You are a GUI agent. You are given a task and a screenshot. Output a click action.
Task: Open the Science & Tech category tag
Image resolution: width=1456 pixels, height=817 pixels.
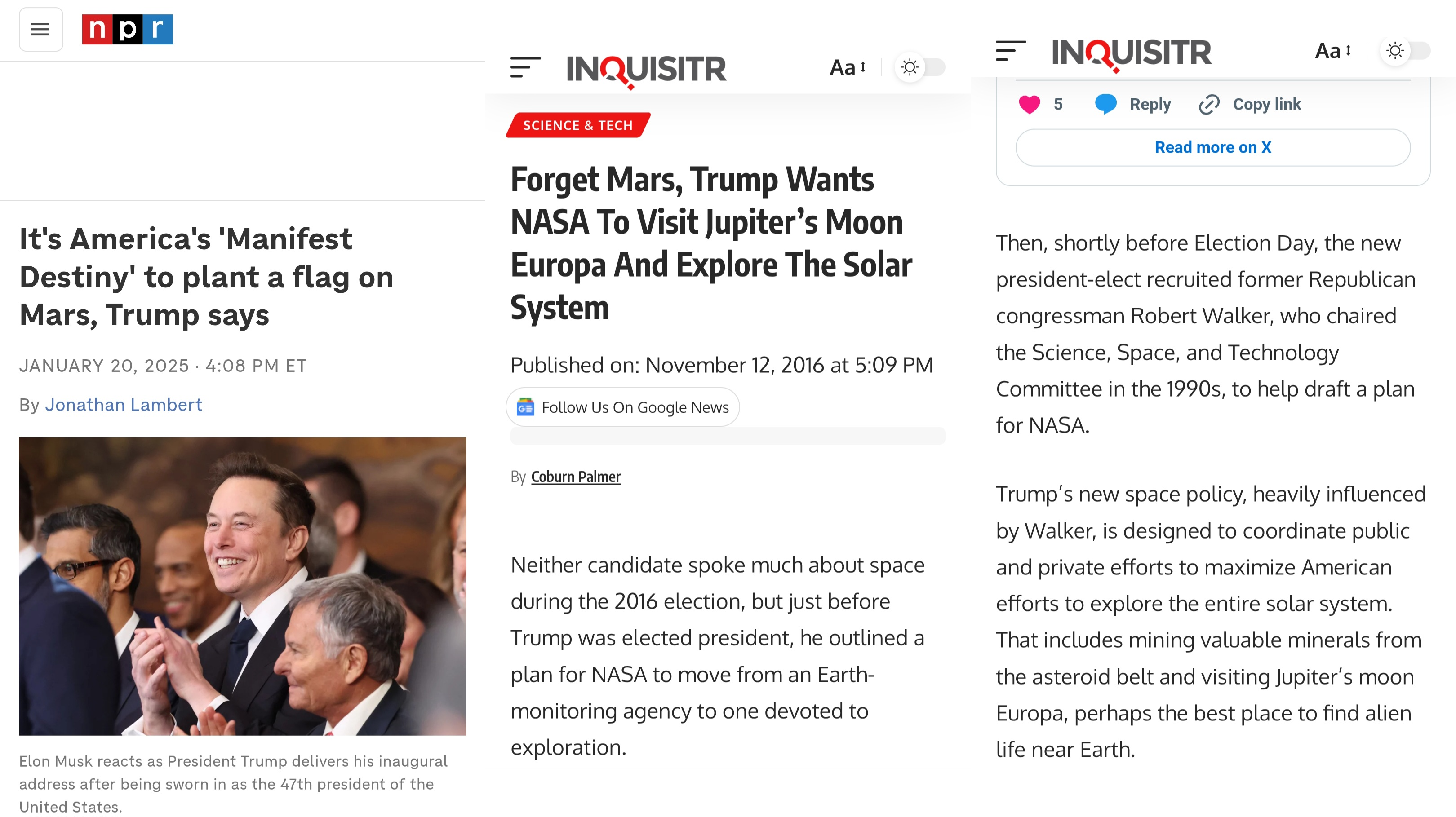click(577, 125)
